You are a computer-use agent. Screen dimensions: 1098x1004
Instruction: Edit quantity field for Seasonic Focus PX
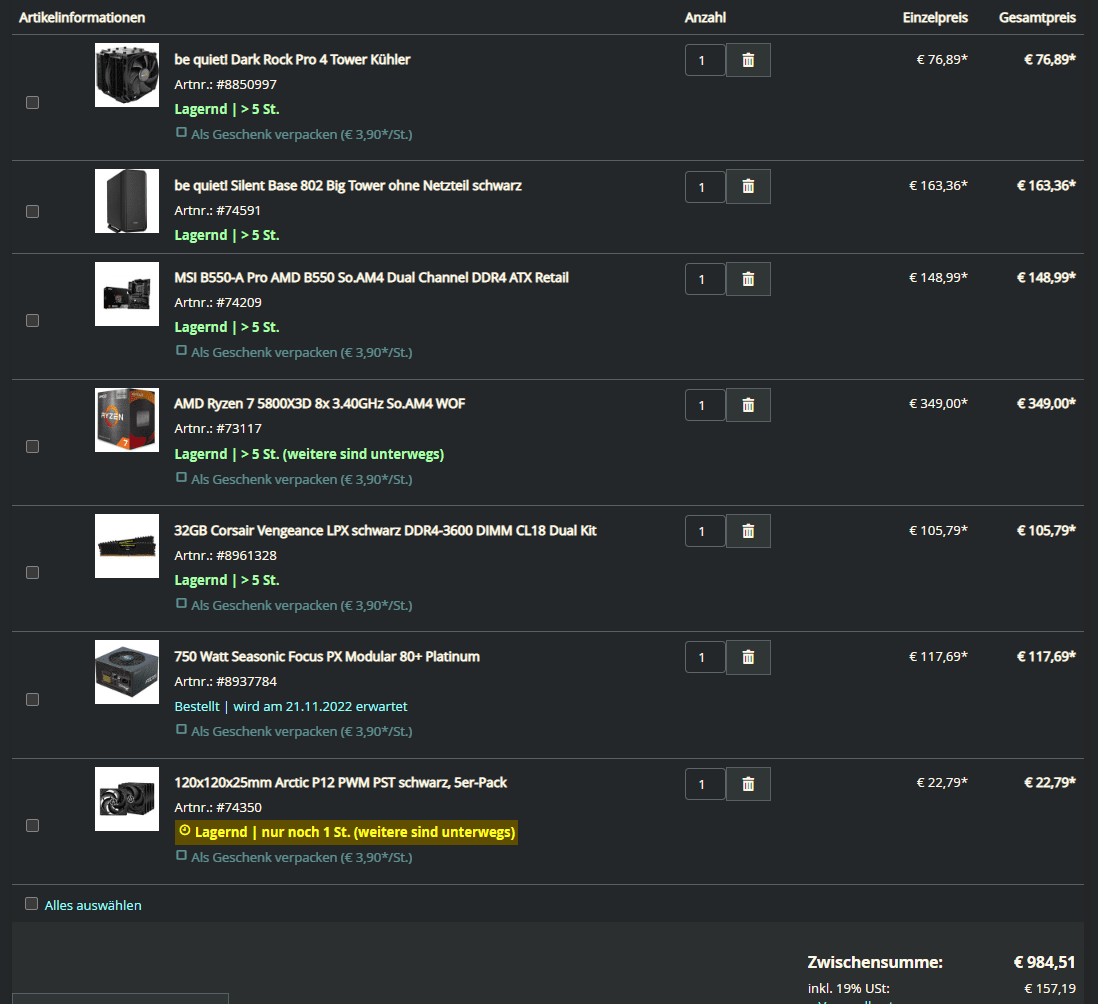pyautogui.click(x=705, y=657)
